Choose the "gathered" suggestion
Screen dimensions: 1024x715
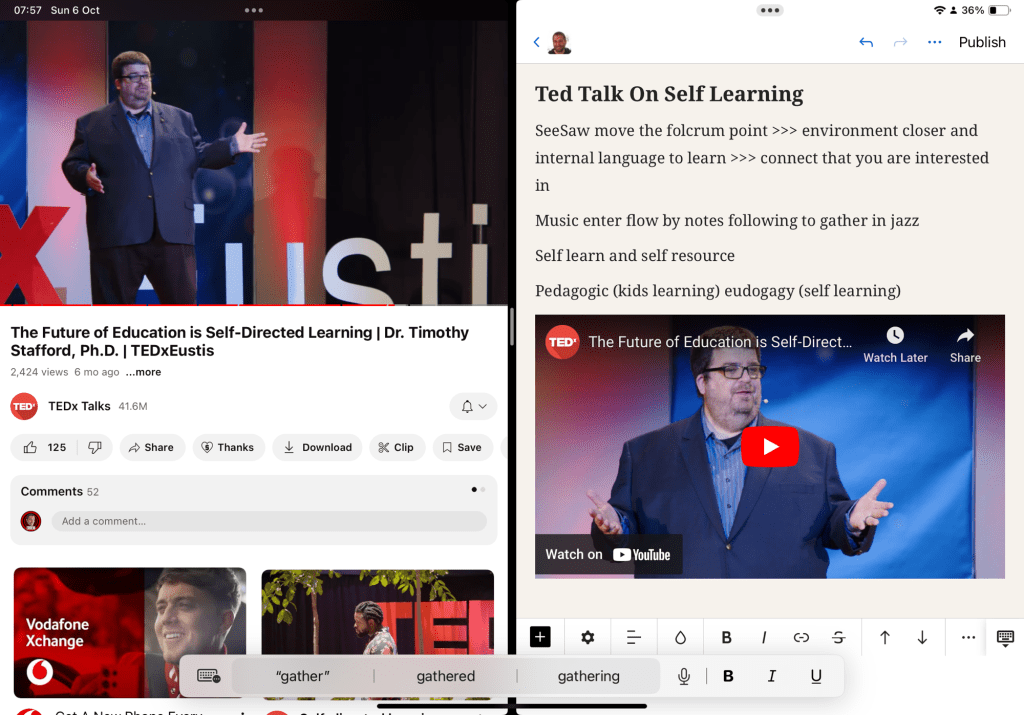[x=445, y=676]
